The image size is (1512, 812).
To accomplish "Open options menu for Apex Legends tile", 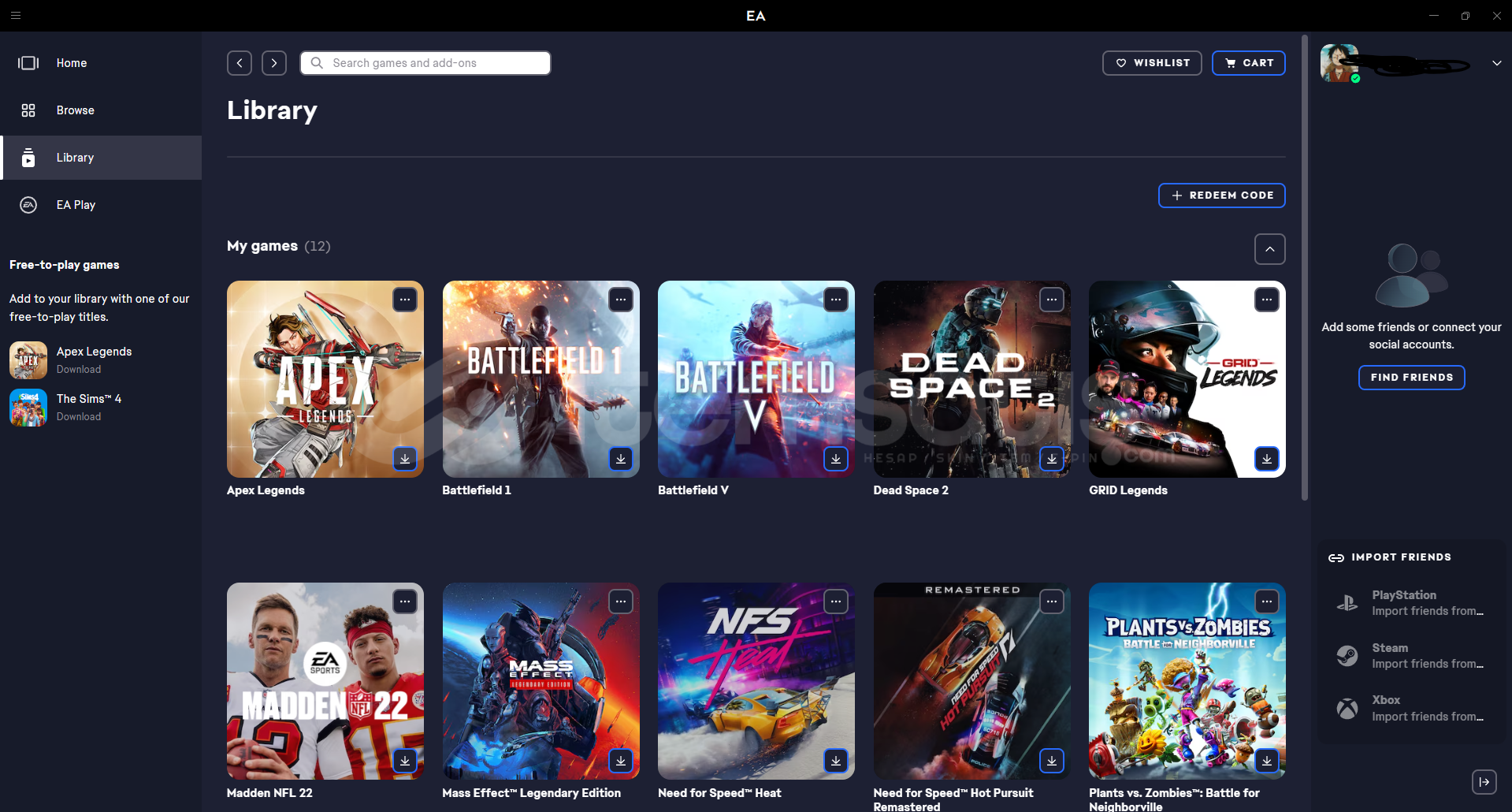I will point(405,300).
